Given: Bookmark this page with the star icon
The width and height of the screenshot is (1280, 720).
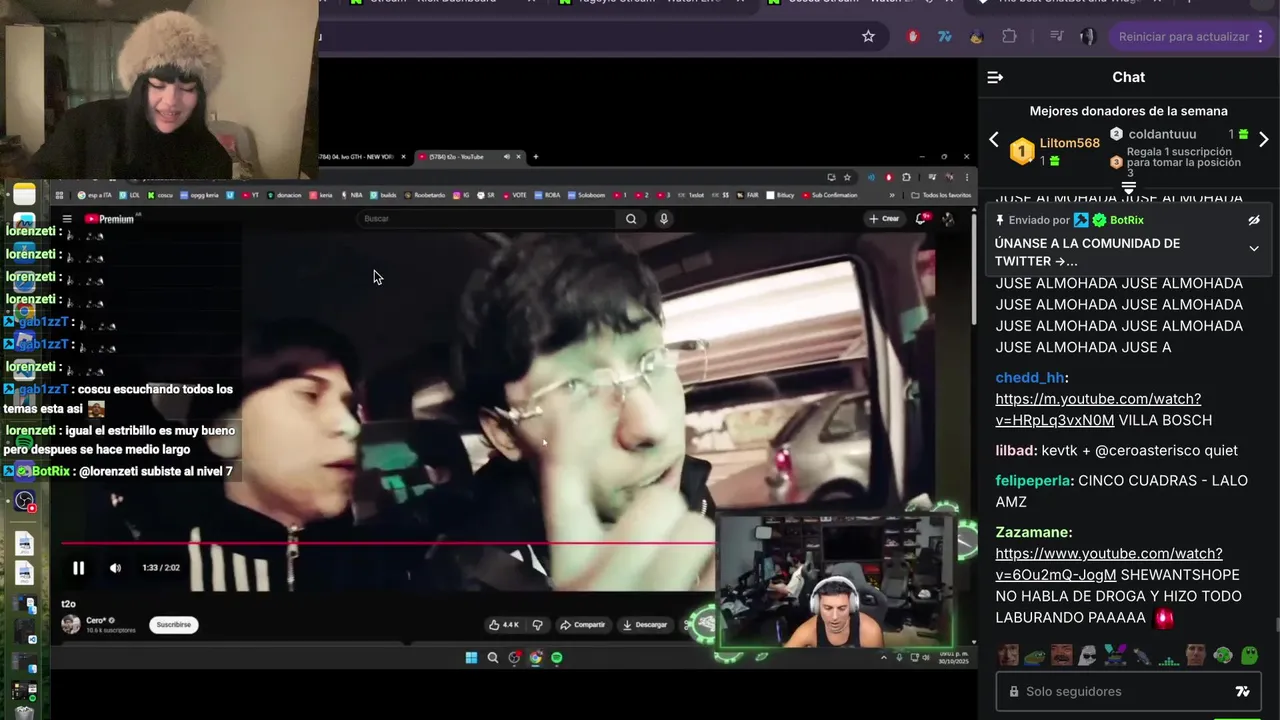Looking at the screenshot, I should (x=868, y=36).
